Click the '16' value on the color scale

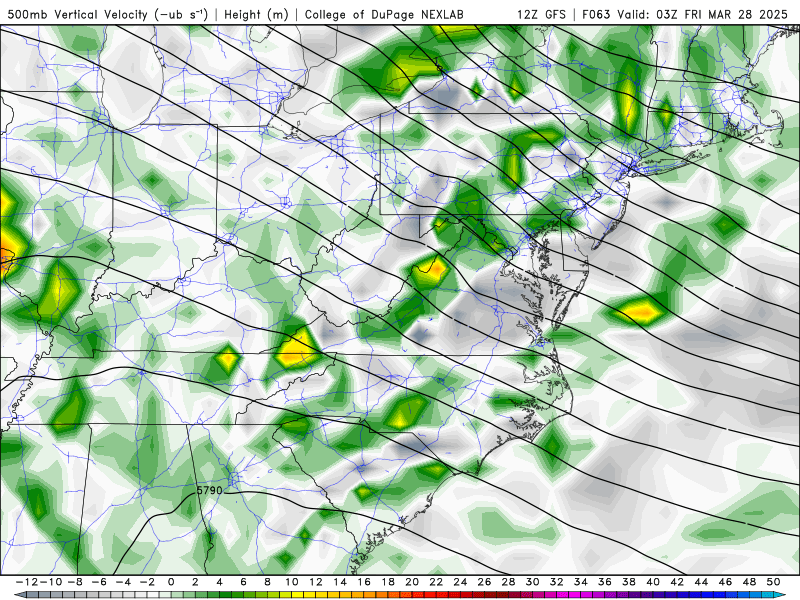coord(364,582)
